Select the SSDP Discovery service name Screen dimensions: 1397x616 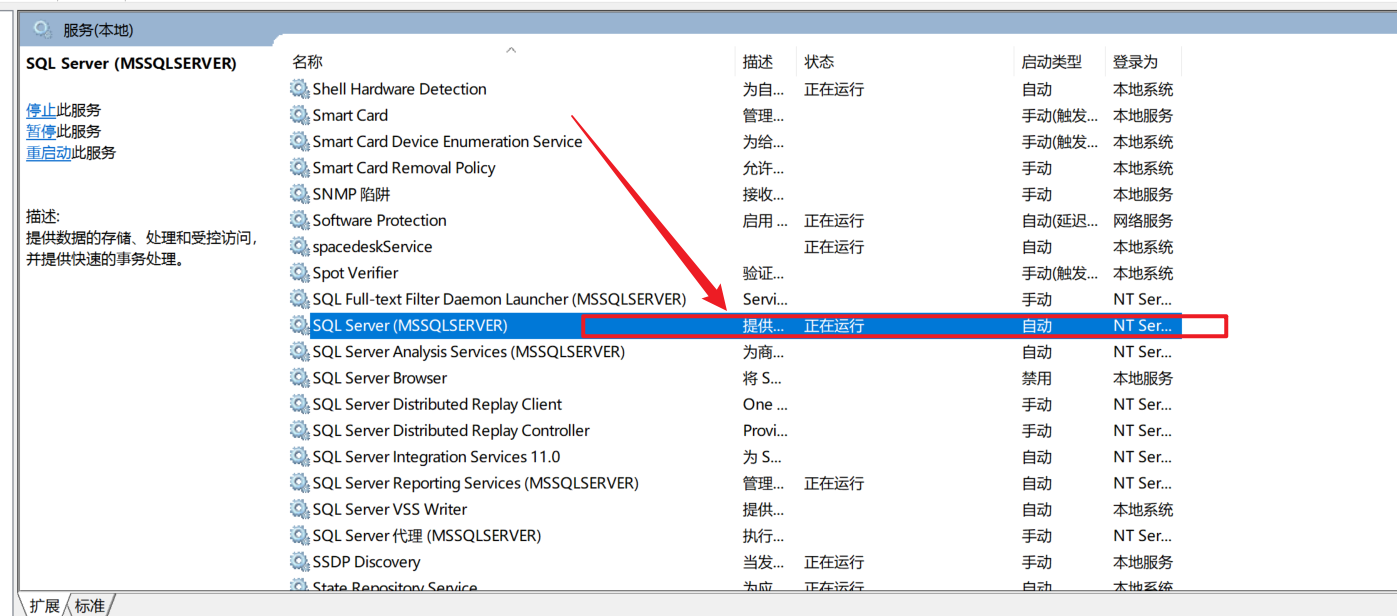coord(367,562)
